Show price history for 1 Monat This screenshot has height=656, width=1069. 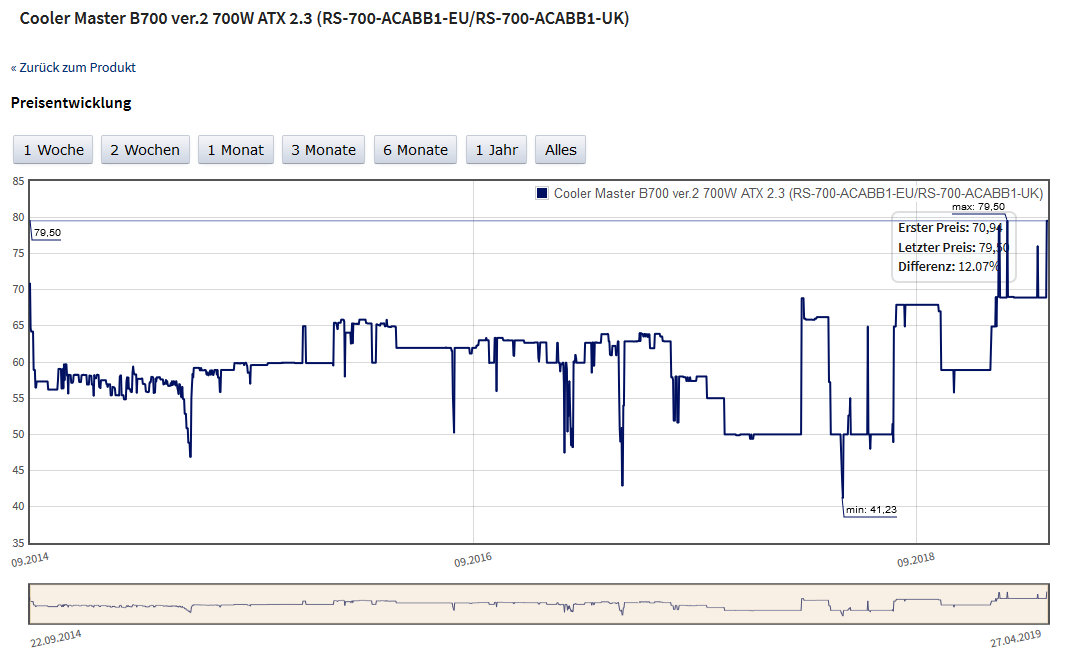[x=236, y=150]
